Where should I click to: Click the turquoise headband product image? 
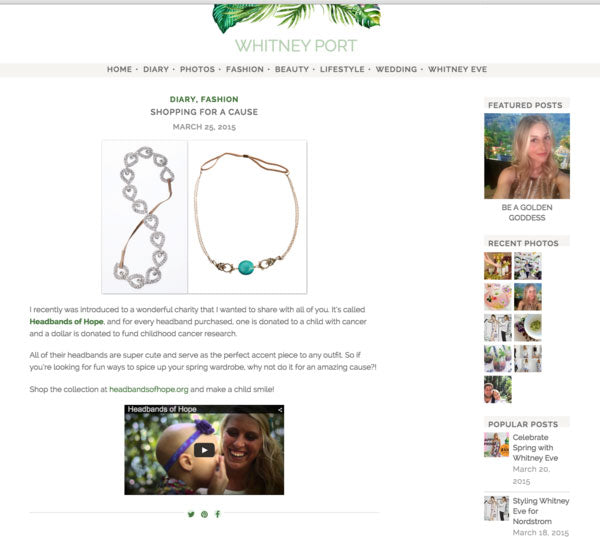point(247,217)
